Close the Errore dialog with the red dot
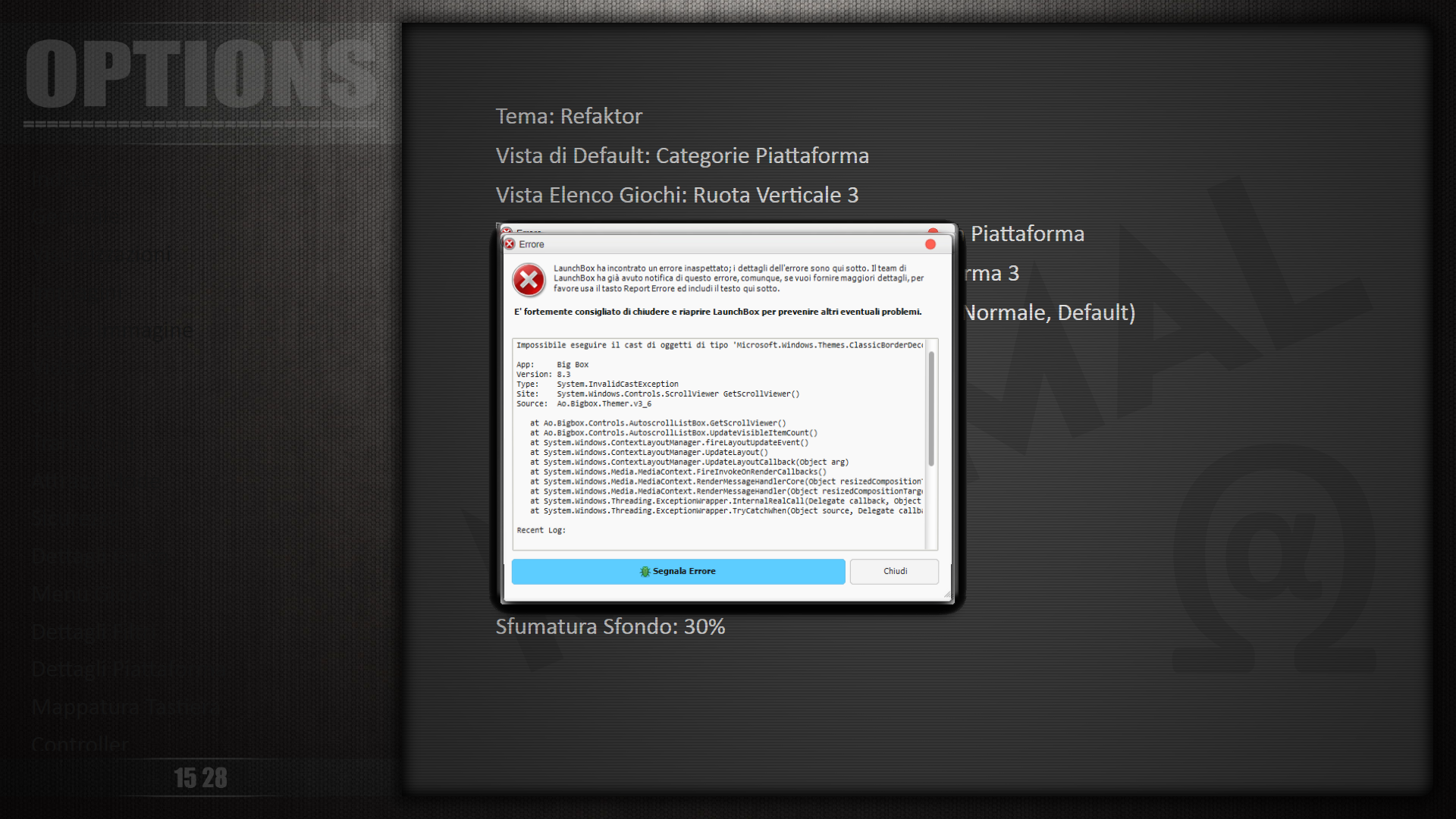 [x=930, y=244]
